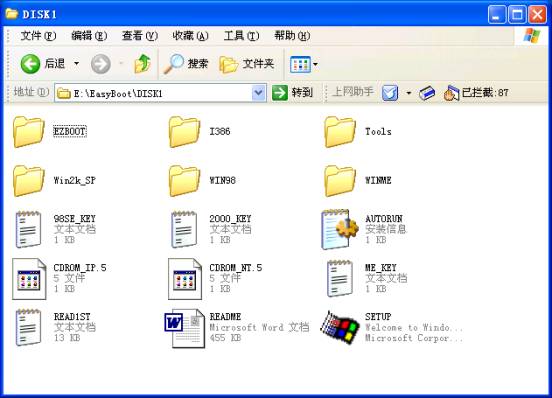Click the green Back arrow button

tap(30, 64)
